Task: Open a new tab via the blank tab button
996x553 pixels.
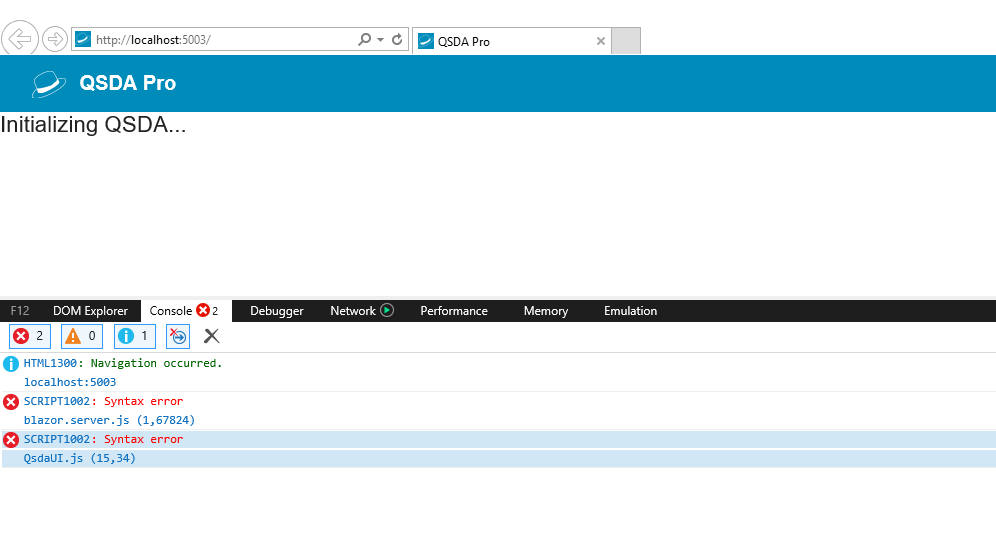Action: click(626, 41)
